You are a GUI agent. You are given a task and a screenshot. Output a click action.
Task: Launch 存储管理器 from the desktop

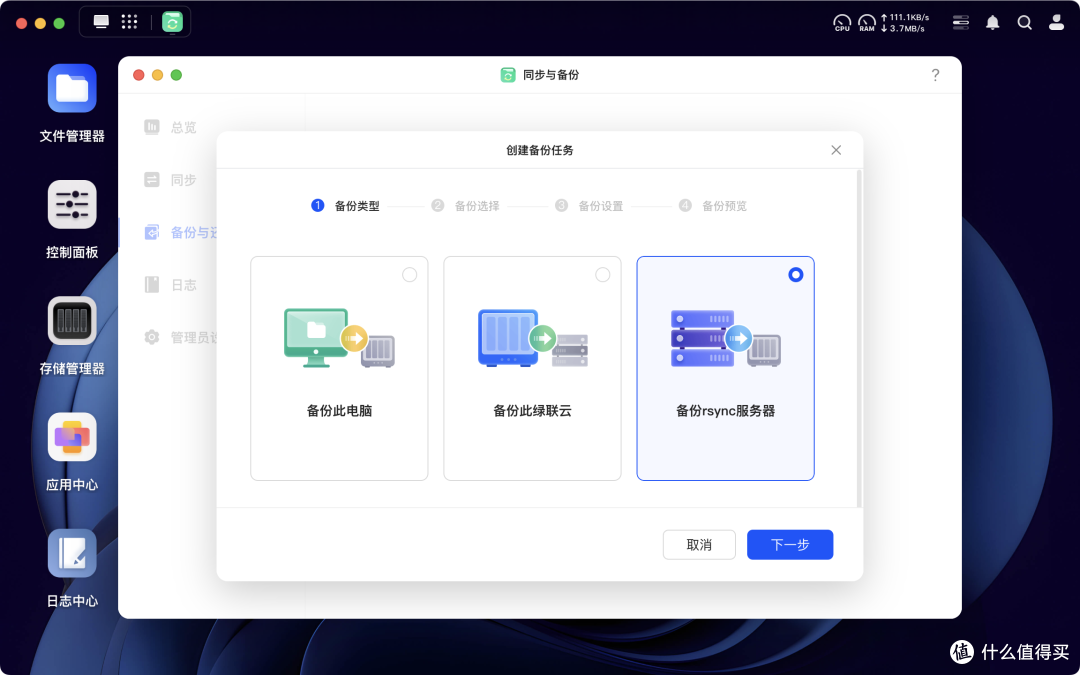click(72, 320)
